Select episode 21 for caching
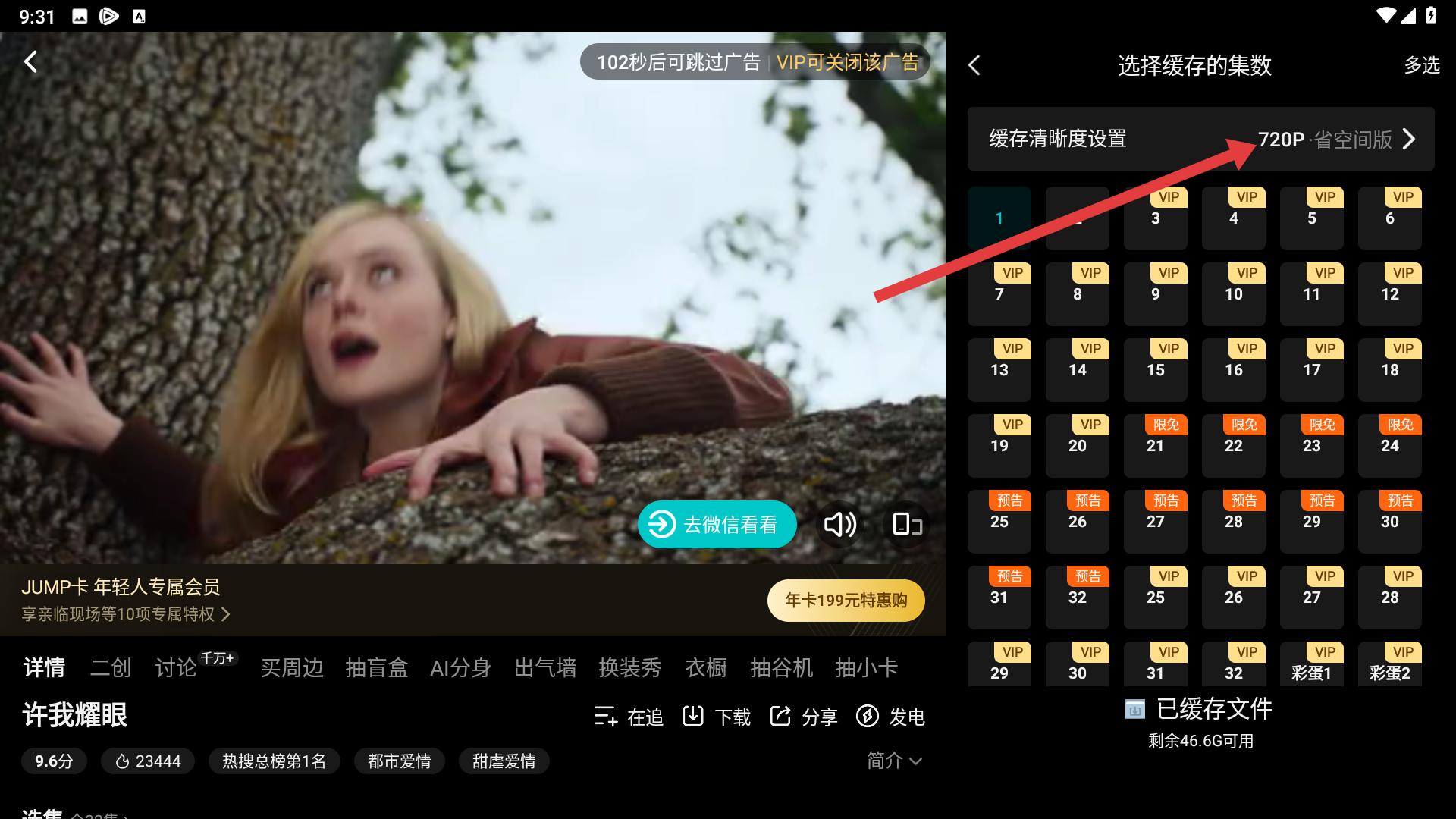 point(1155,445)
